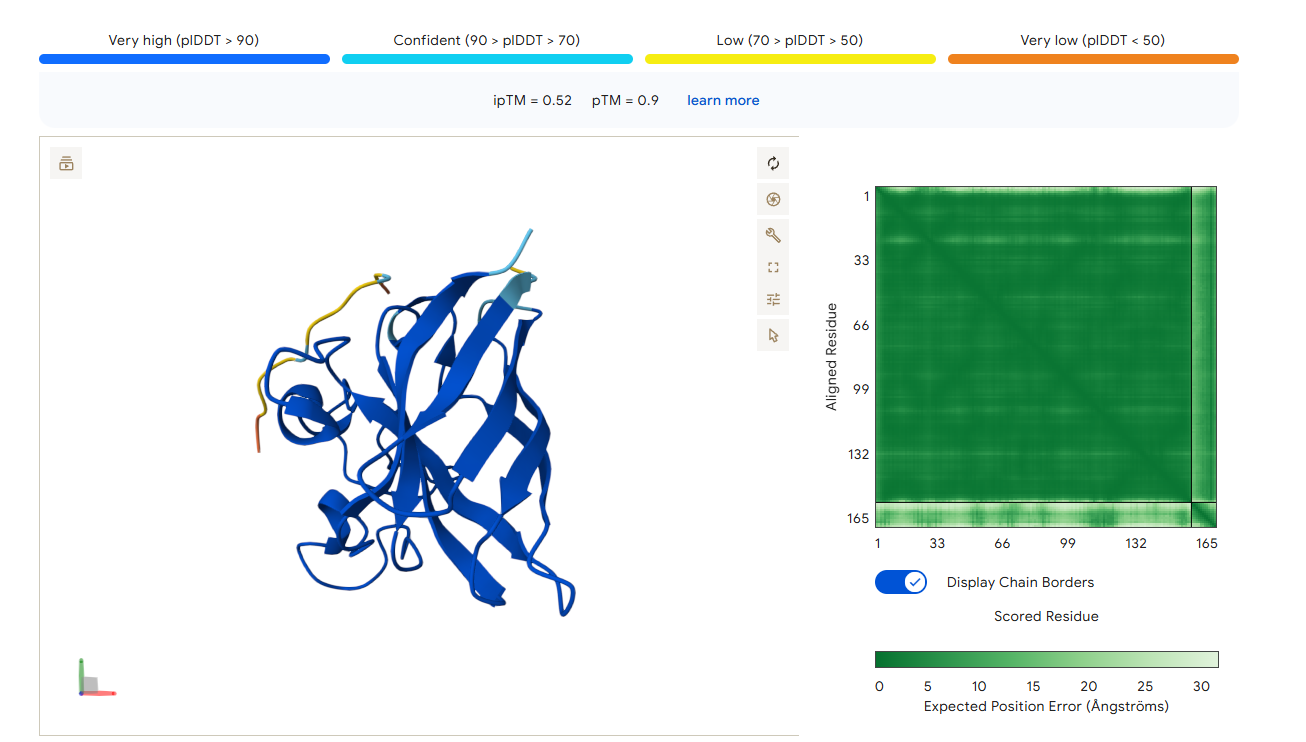Open the learn more link

pyautogui.click(x=723, y=100)
